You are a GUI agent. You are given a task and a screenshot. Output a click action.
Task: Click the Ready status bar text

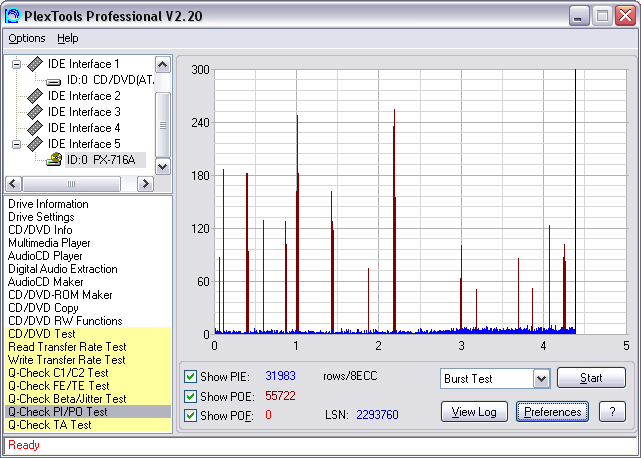coord(24,445)
